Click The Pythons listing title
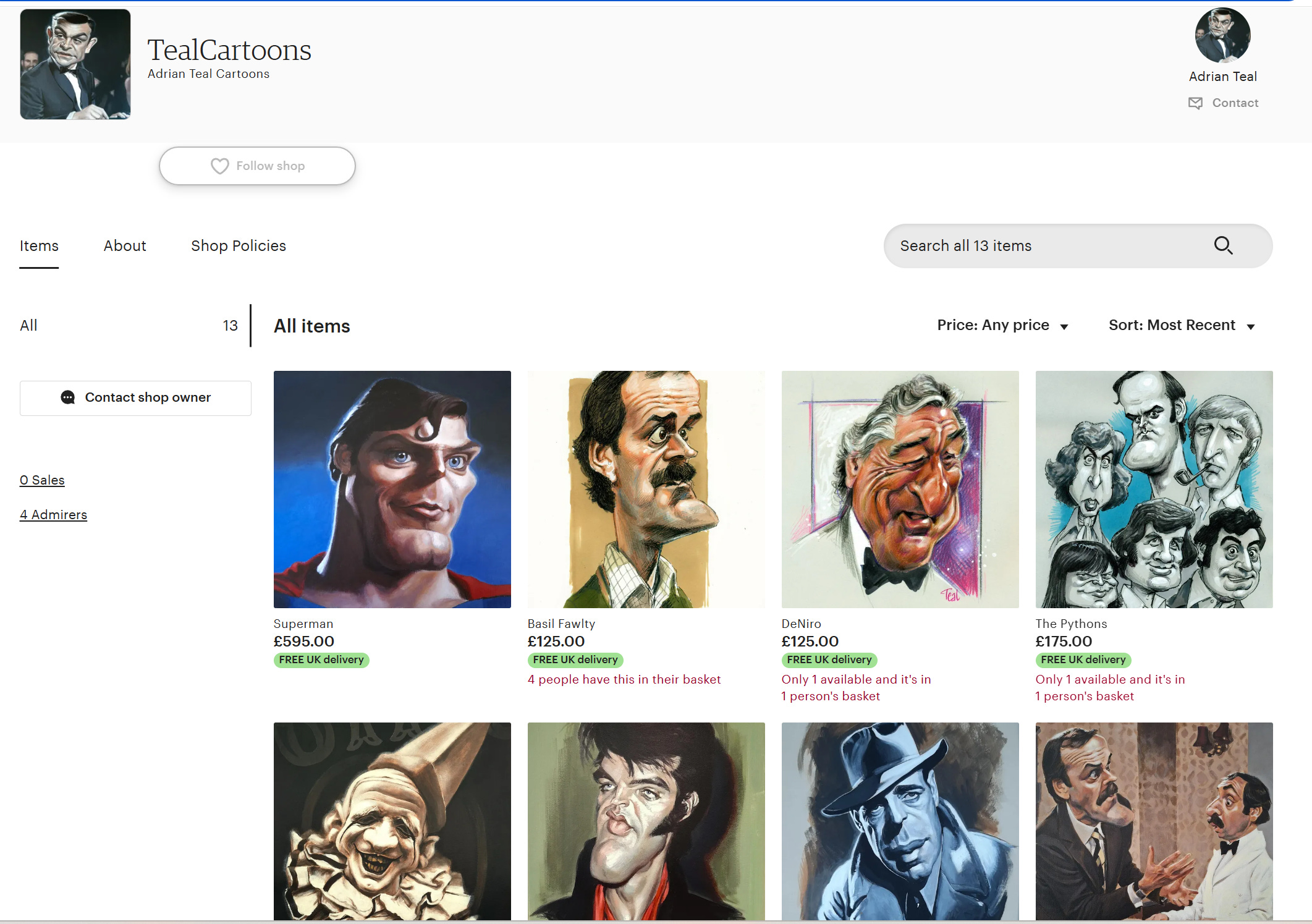The height and width of the screenshot is (924, 1312). [x=1071, y=624]
